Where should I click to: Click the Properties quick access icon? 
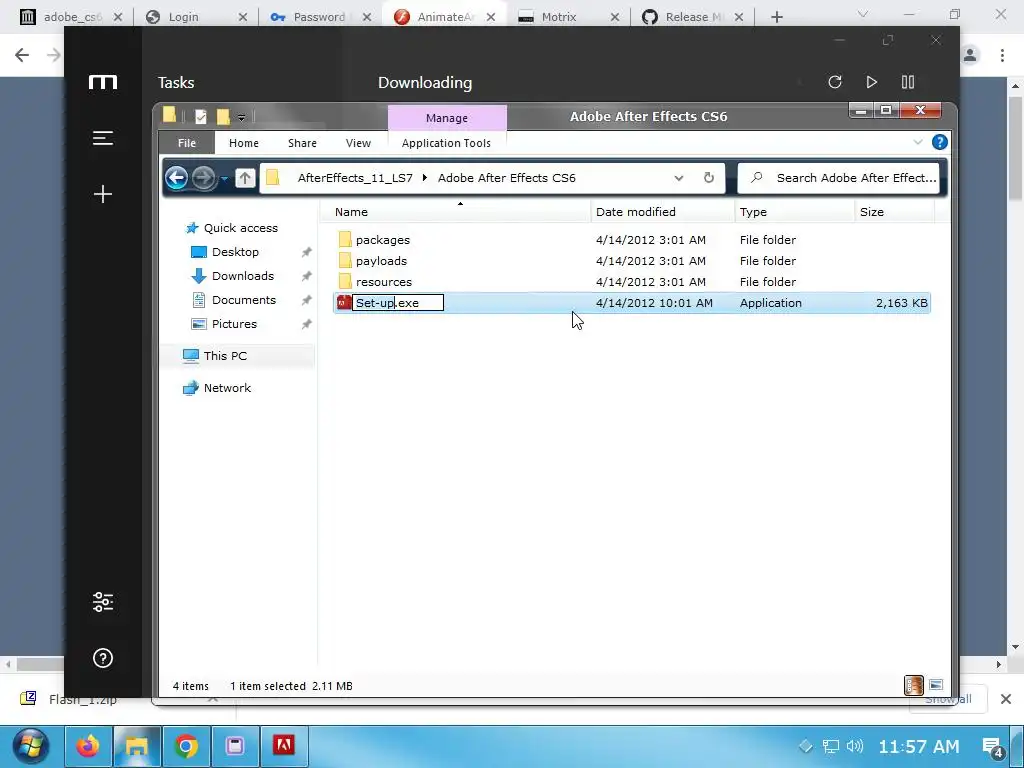[x=200, y=117]
